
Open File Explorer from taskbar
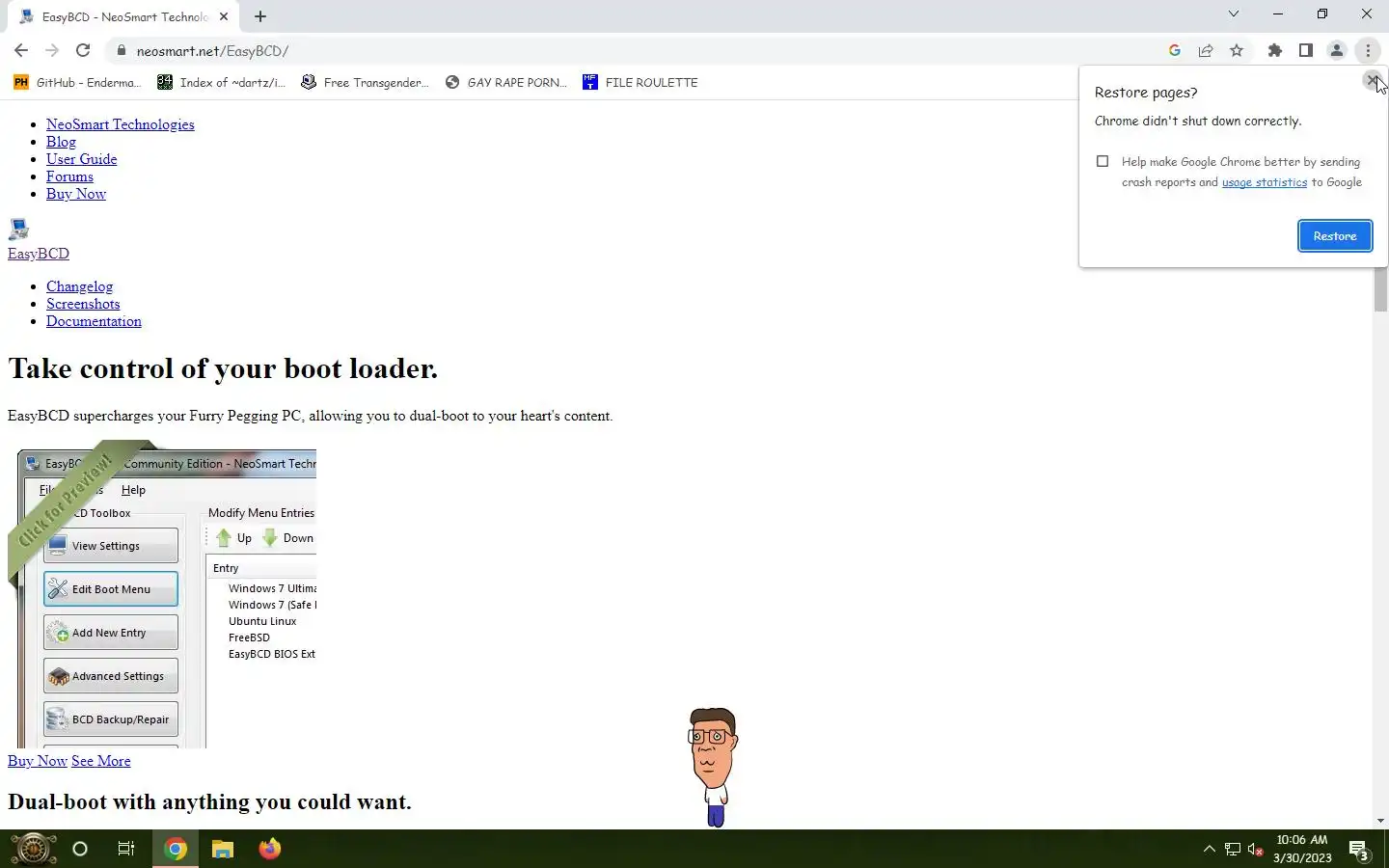point(223,849)
